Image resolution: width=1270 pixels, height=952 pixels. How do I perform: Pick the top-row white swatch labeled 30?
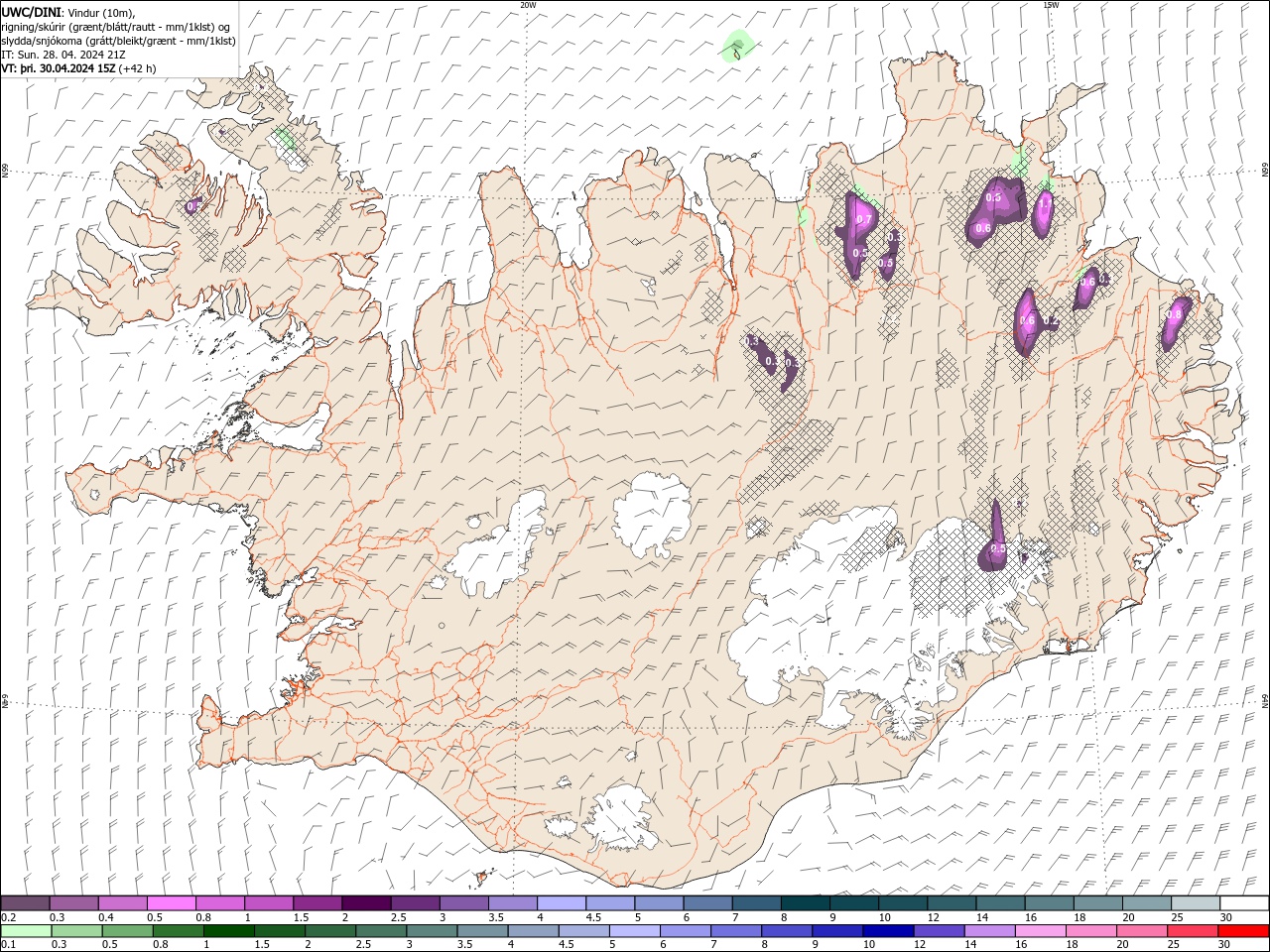point(1243,903)
